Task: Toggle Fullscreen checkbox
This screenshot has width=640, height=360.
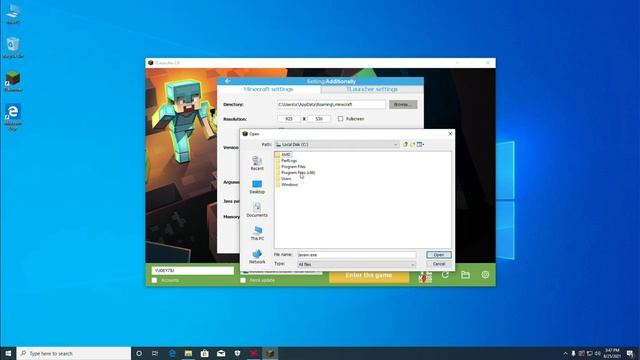Action: pyautogui.click(x=340, y=119)
